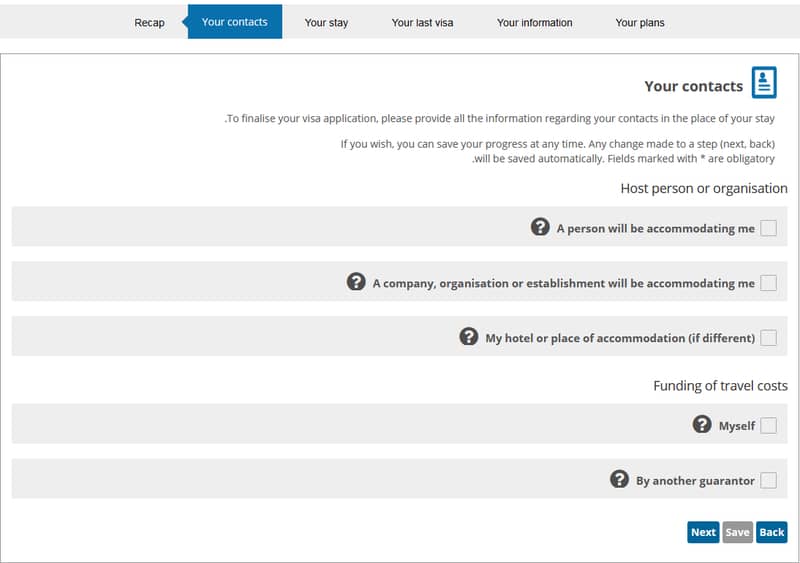Click the Next button
Screen dimensions: 800x563
703,532
